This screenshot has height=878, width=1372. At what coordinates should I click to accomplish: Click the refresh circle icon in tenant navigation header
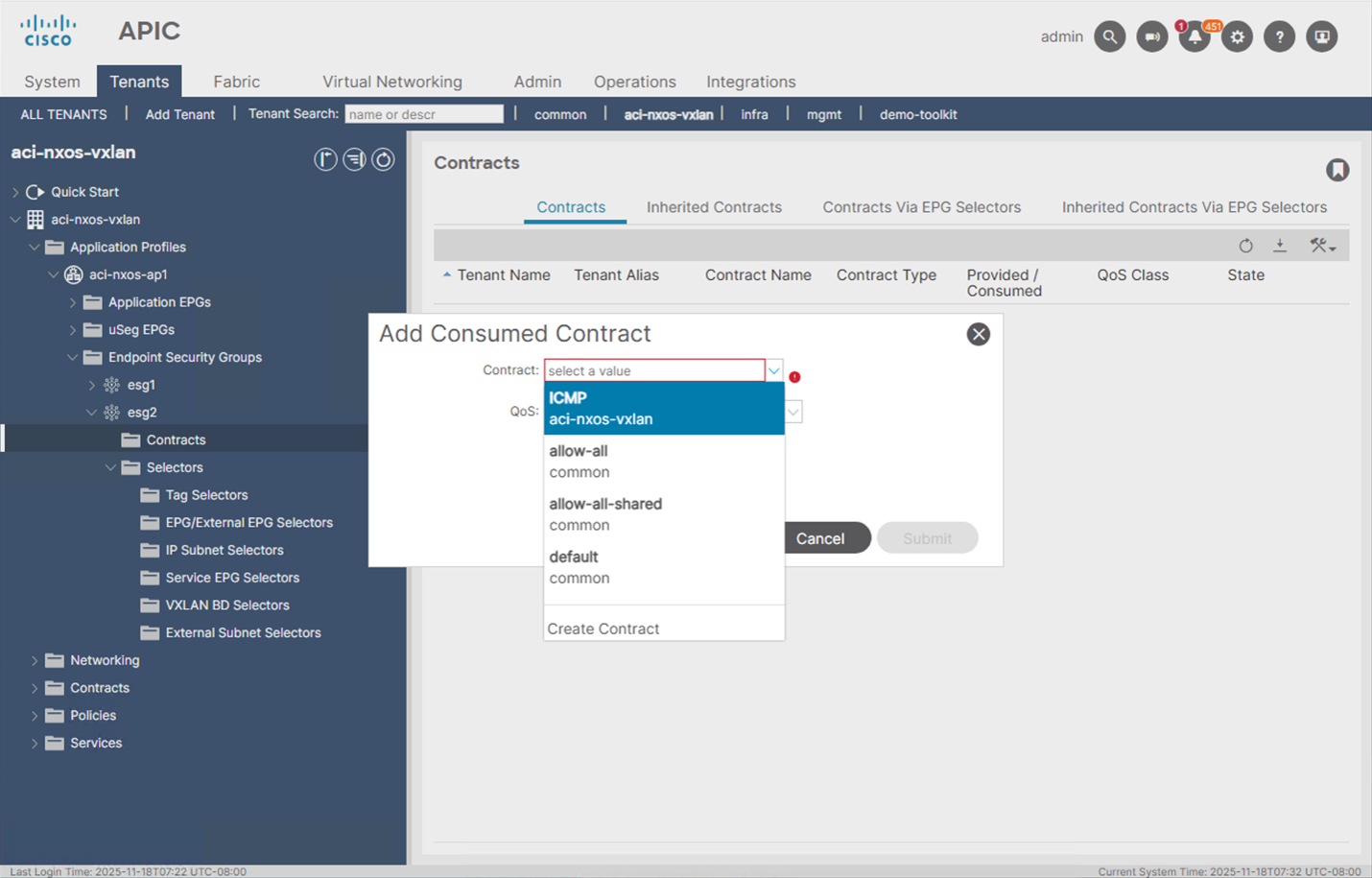(383, 159)
